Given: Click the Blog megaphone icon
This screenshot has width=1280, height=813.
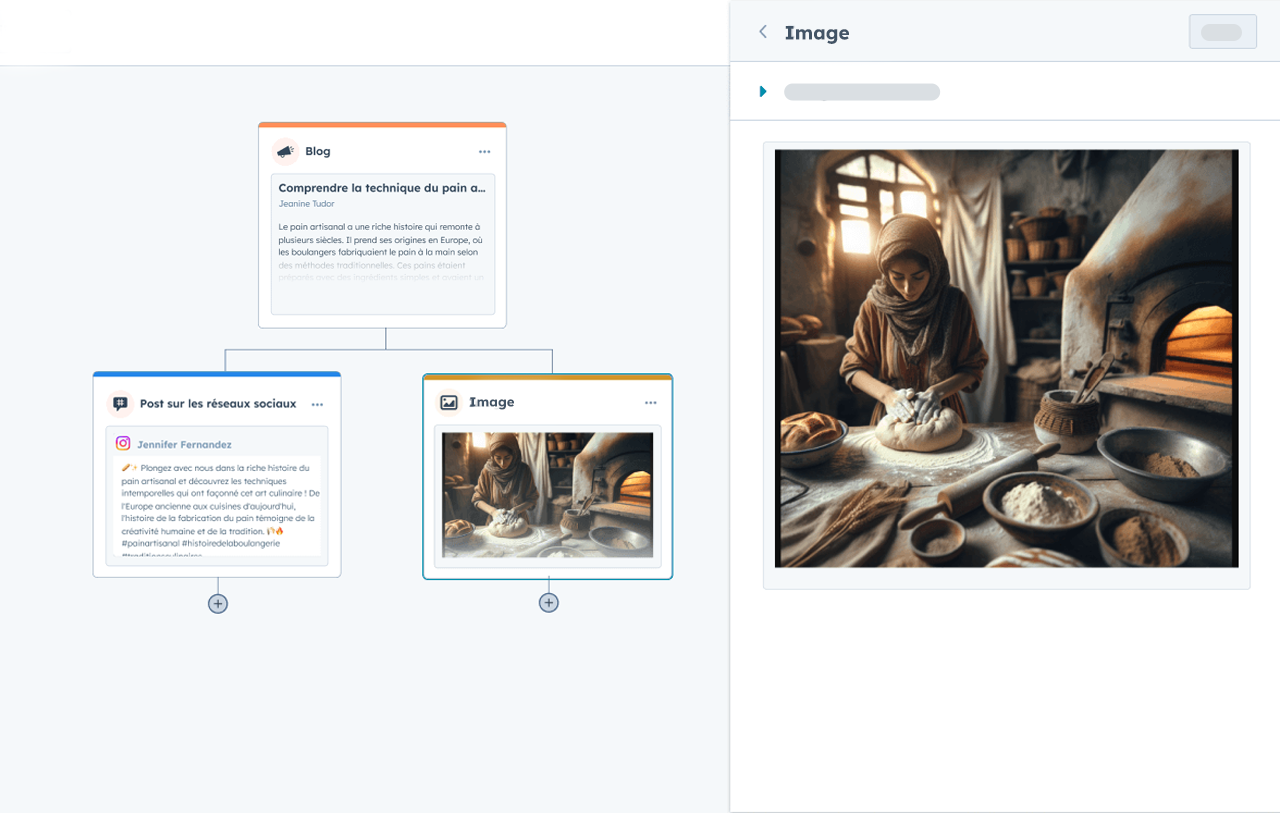Looking at the screenshot, I should (285, 152).
